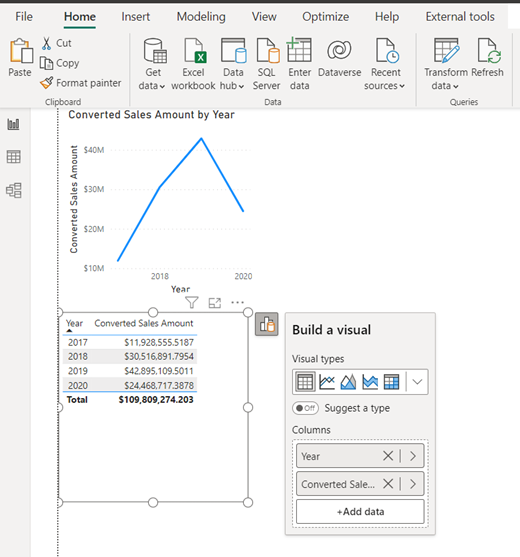Screen dimensions: 520x557
Task: Select Table visual type
Action: coord(305,382)
